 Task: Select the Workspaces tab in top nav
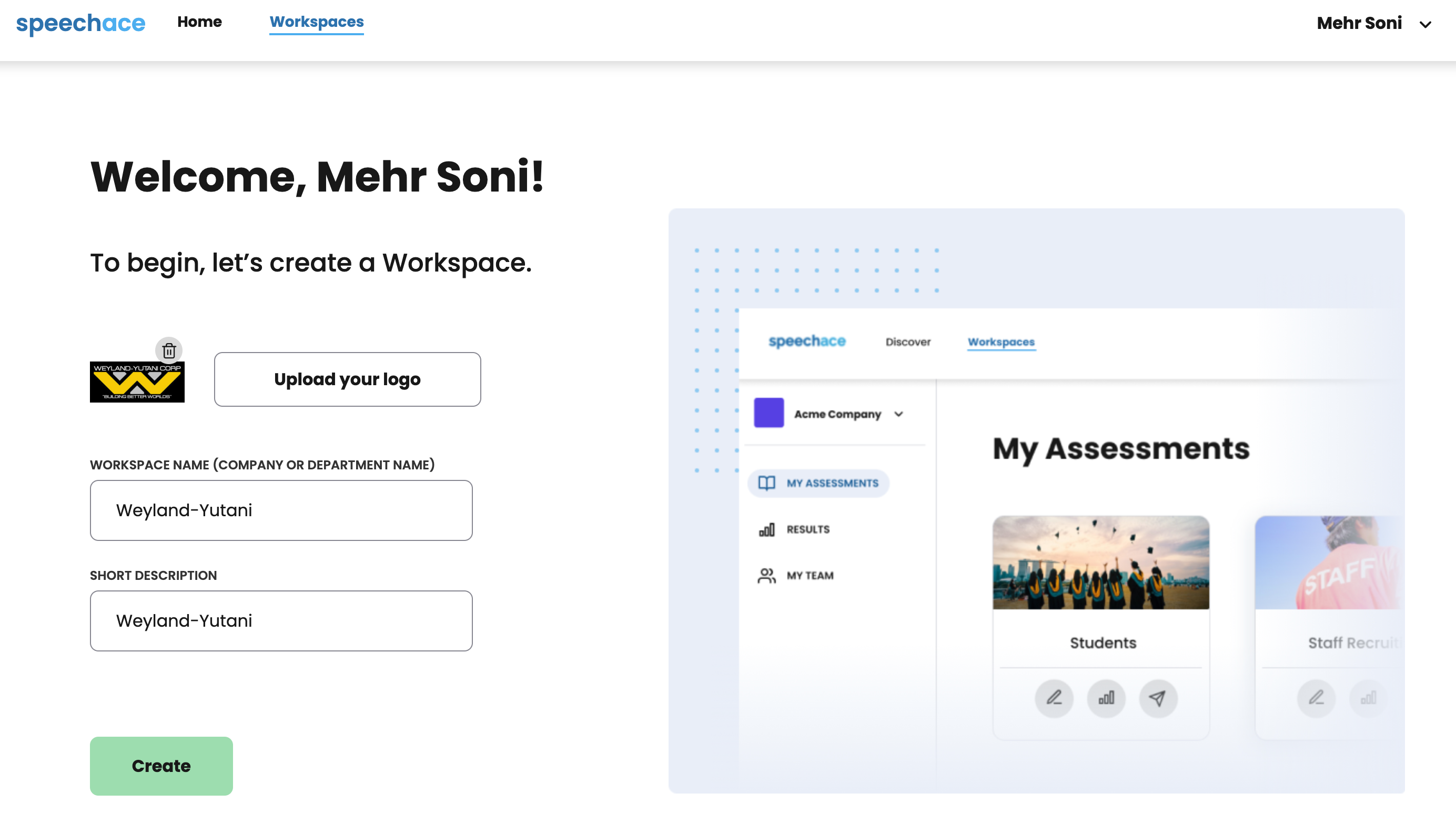pos(317,22)
